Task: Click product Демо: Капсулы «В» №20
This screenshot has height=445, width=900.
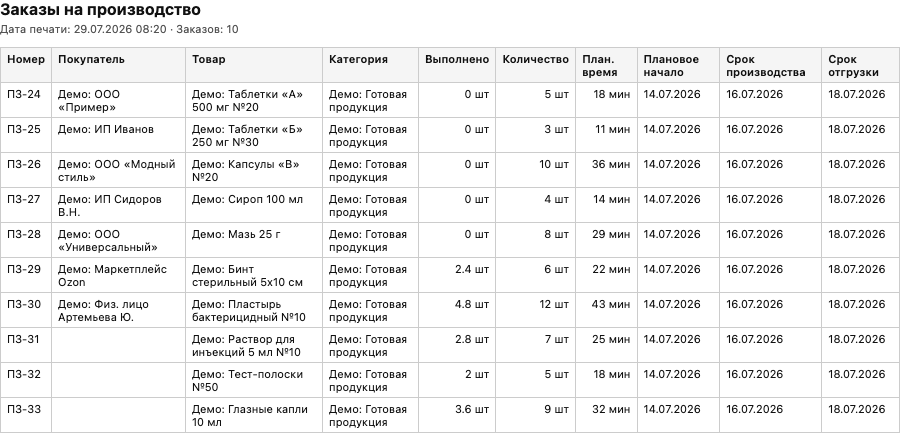Action: click(x=246, y=171)
